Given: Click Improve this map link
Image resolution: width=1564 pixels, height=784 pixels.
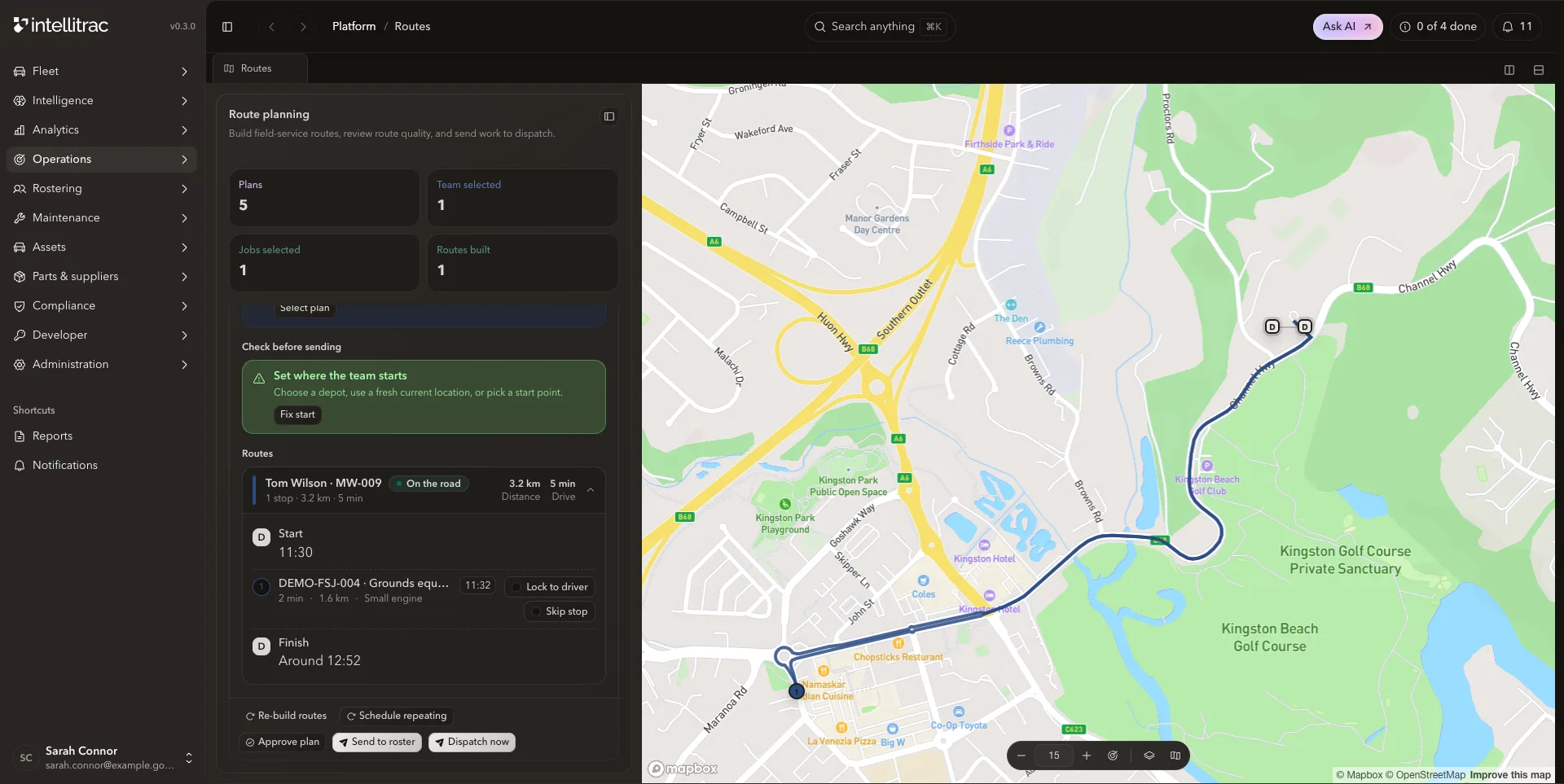Looking at the screenshot, I should click(x=1509, y=775).
